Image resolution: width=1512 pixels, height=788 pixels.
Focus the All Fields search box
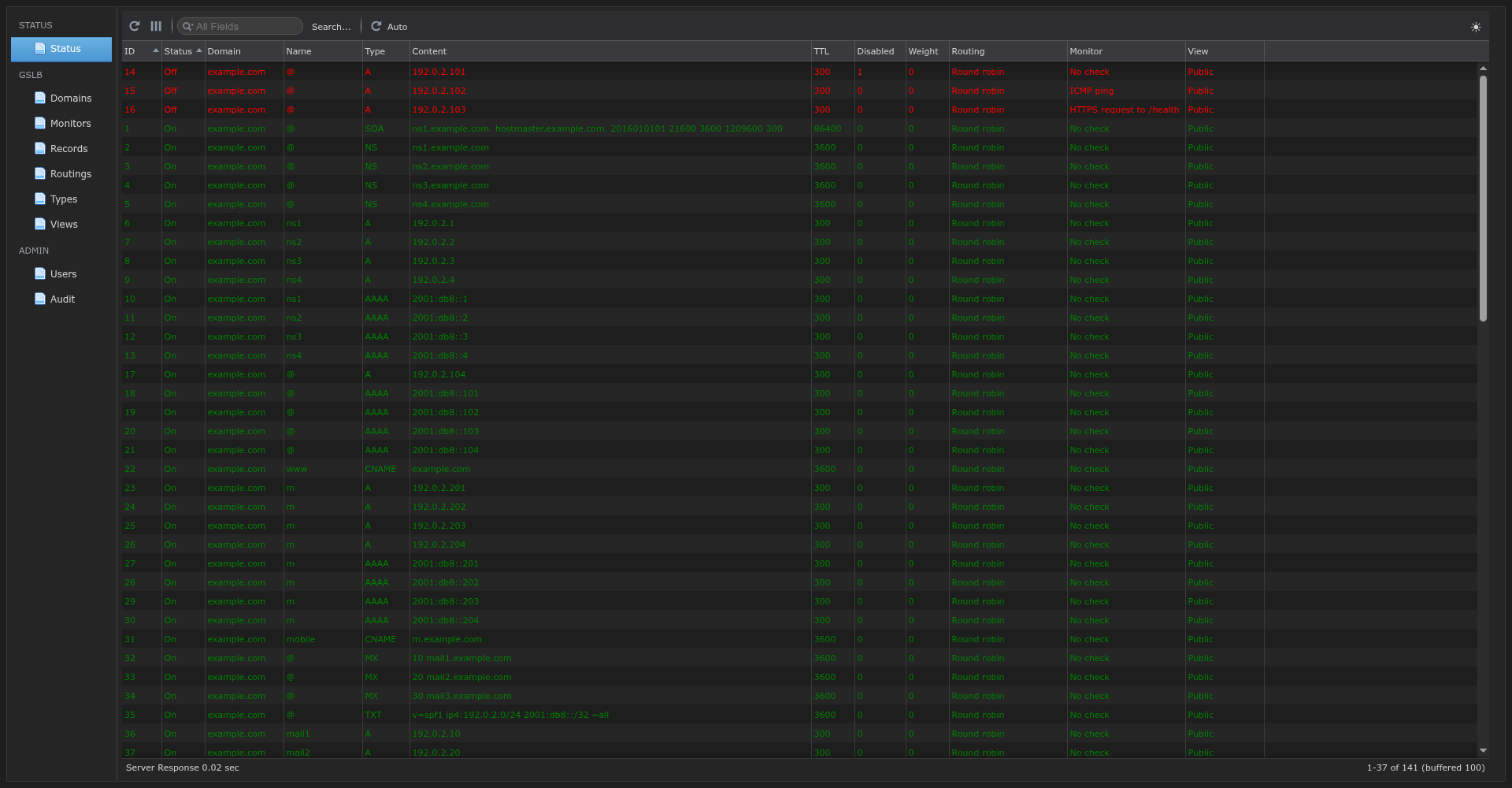(x=240, y=27)
